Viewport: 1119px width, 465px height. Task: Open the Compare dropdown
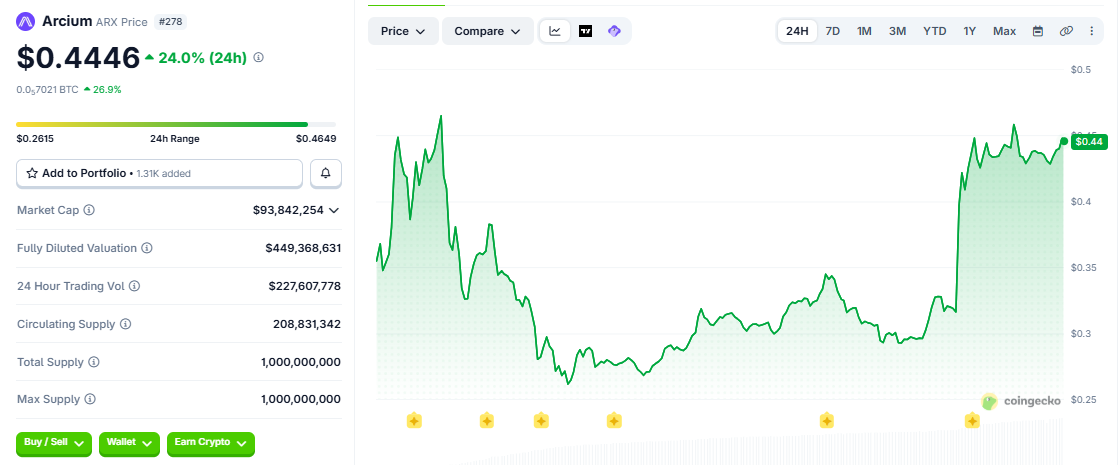[487, 31]
